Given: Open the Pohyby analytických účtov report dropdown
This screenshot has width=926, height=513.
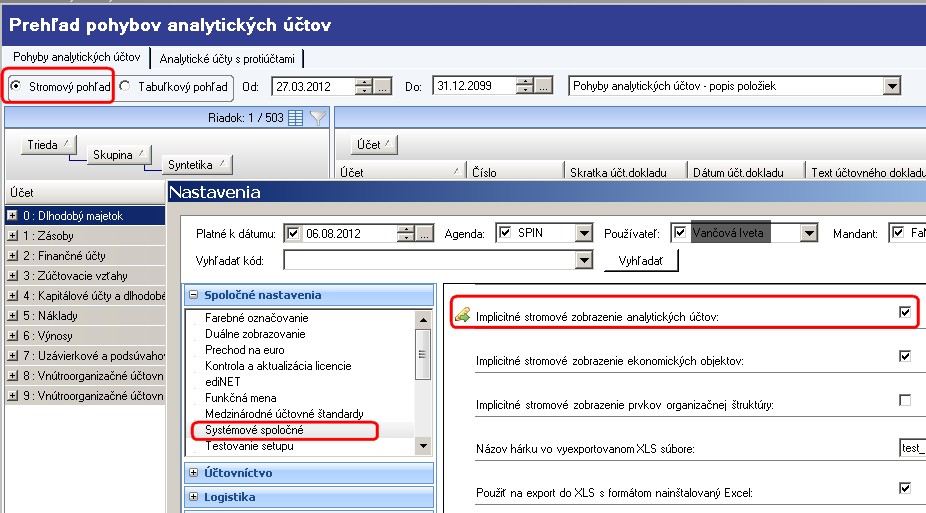Looking at the screenshot, I should pyautogui.click(x=892, y=86).
